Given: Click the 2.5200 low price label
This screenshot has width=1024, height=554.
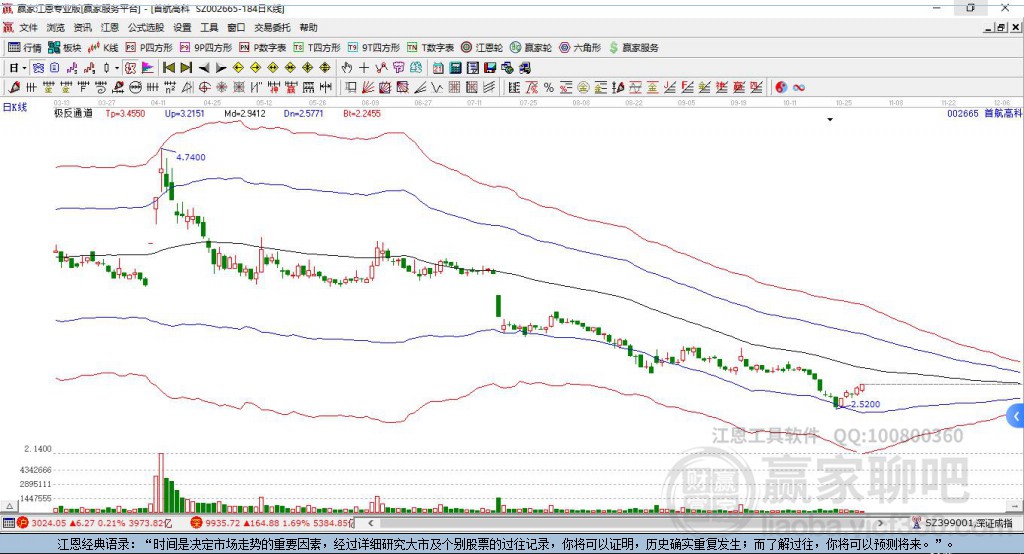Looking at the screenshot, I should click(x=865, y=404).
